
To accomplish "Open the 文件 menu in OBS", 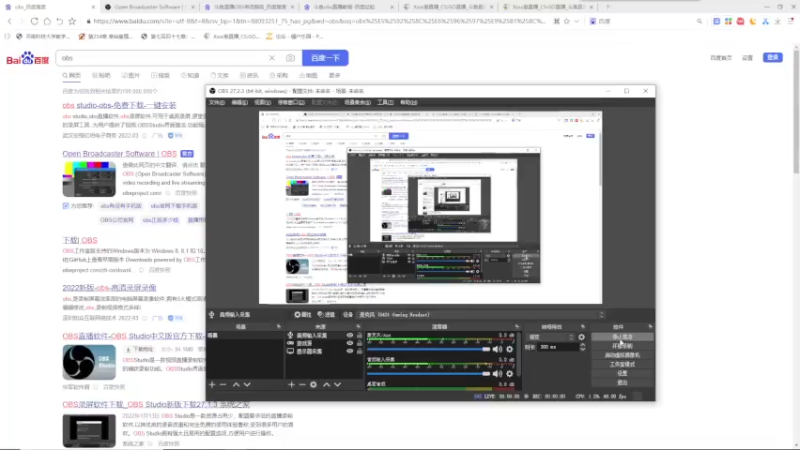I will (217, 103).
